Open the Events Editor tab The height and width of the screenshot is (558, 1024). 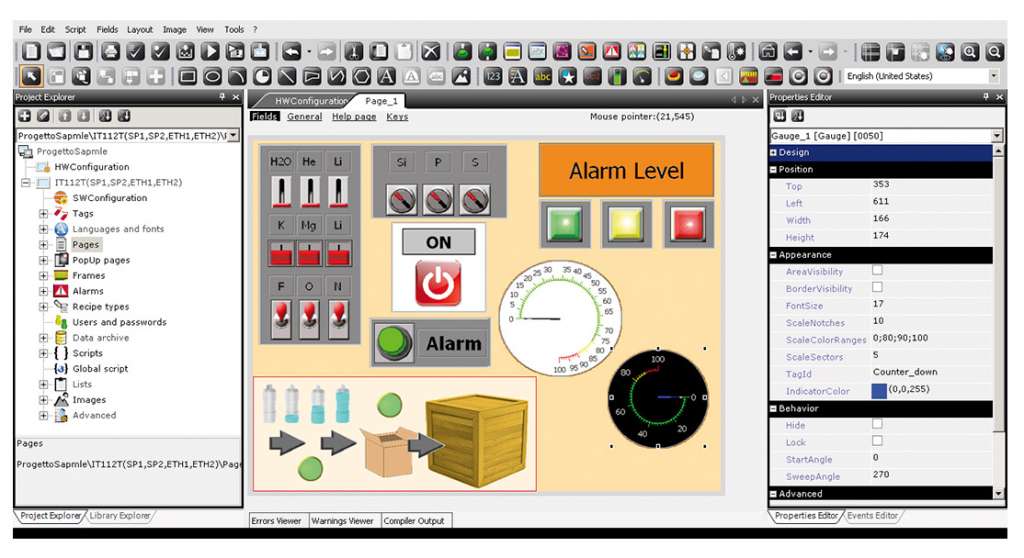point(874,516)
